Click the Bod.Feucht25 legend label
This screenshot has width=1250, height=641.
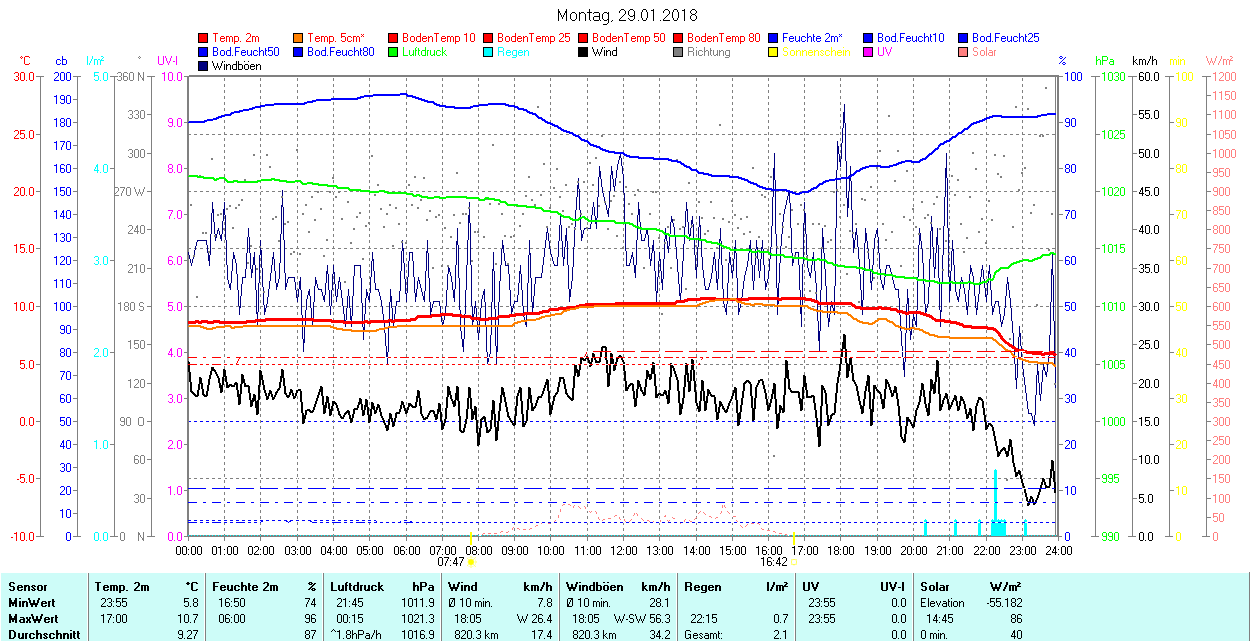tap(1005, 38)
